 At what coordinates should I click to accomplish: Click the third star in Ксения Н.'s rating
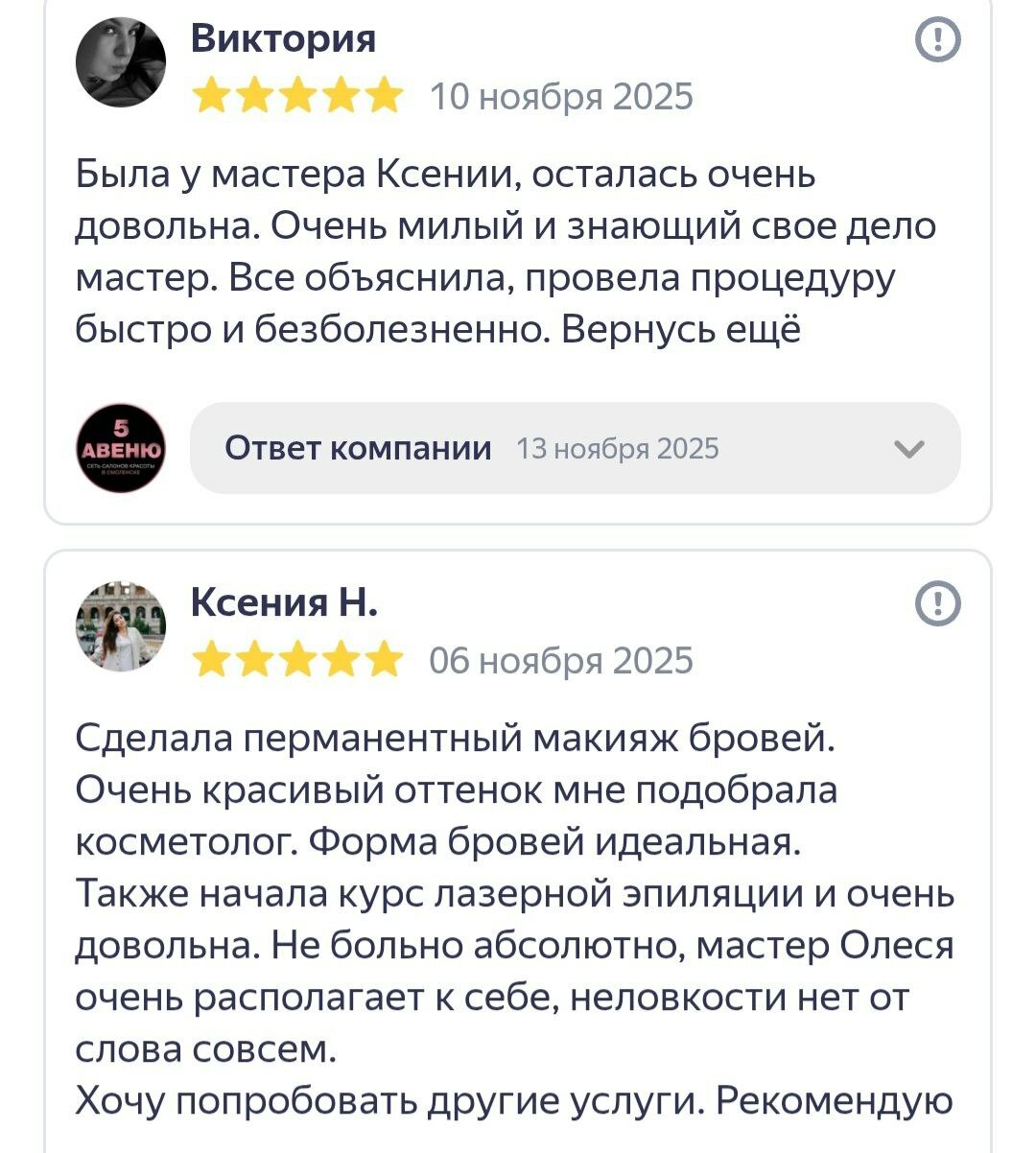tap(298, 661)
